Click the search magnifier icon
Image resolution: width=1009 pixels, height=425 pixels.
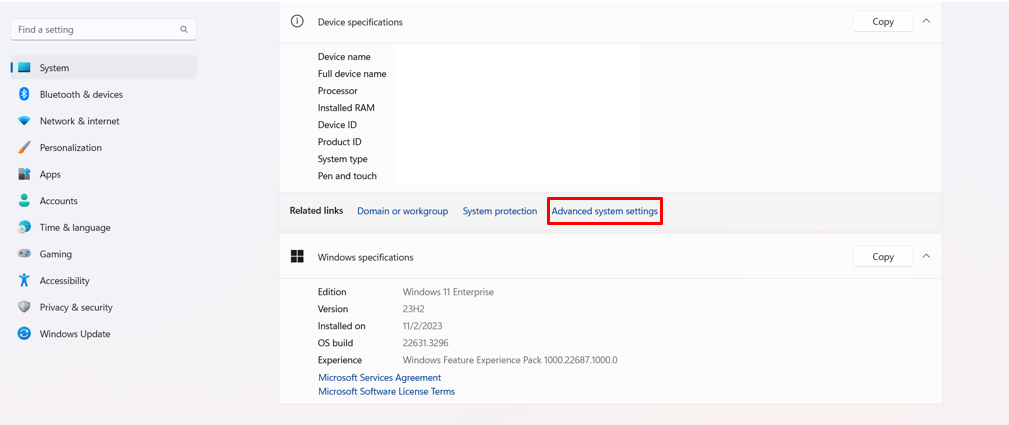click(x=184, y=30)
